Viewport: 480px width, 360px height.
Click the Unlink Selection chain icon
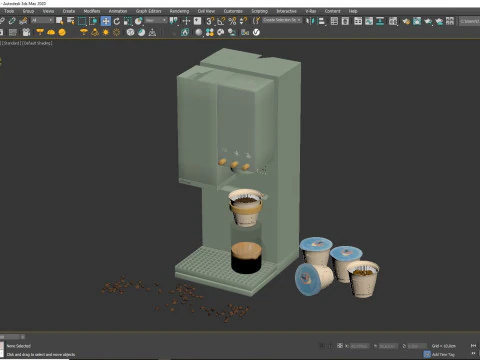12,21
